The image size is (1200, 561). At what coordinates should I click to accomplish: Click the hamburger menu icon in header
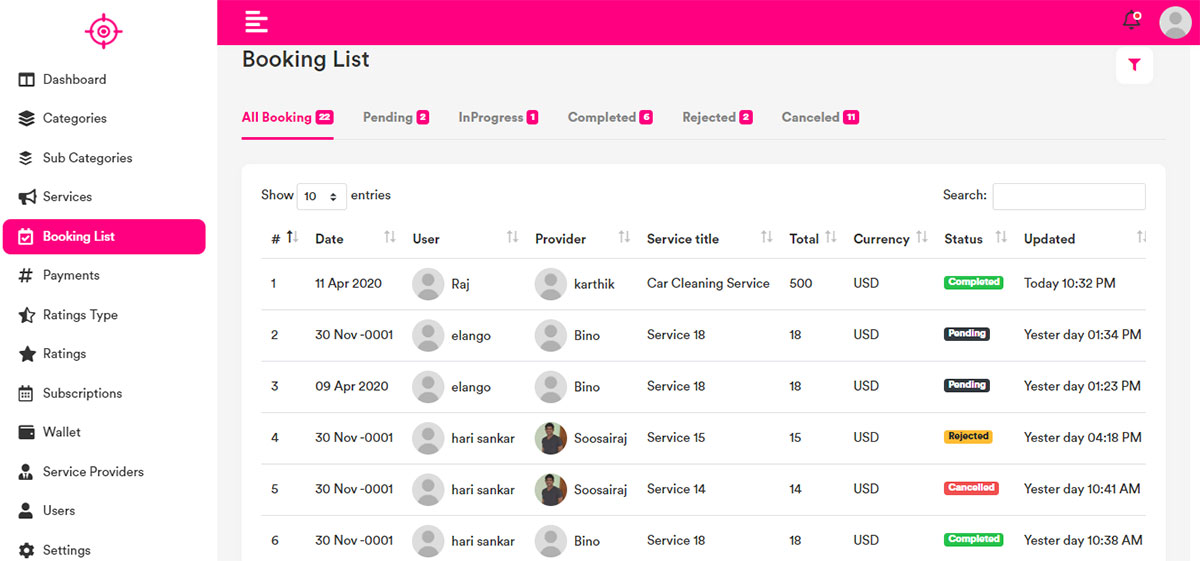pos(257,21)
